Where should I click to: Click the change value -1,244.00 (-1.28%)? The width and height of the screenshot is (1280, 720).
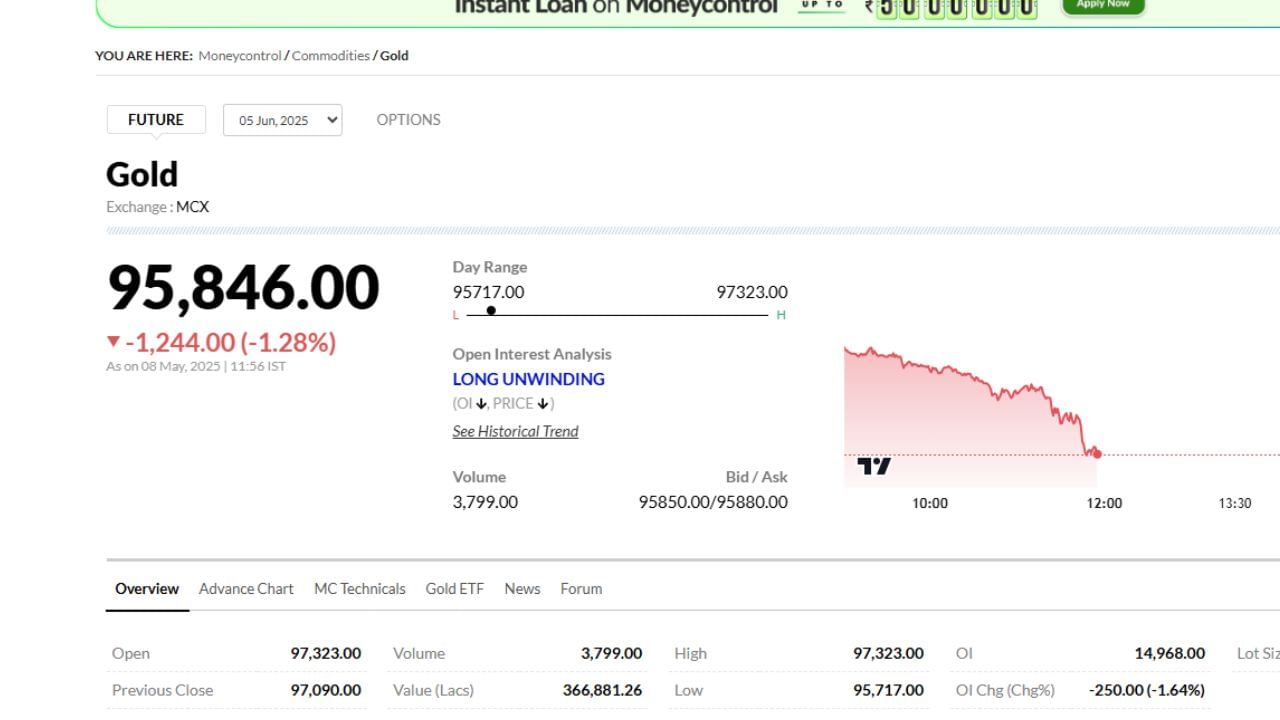[230, 342]
